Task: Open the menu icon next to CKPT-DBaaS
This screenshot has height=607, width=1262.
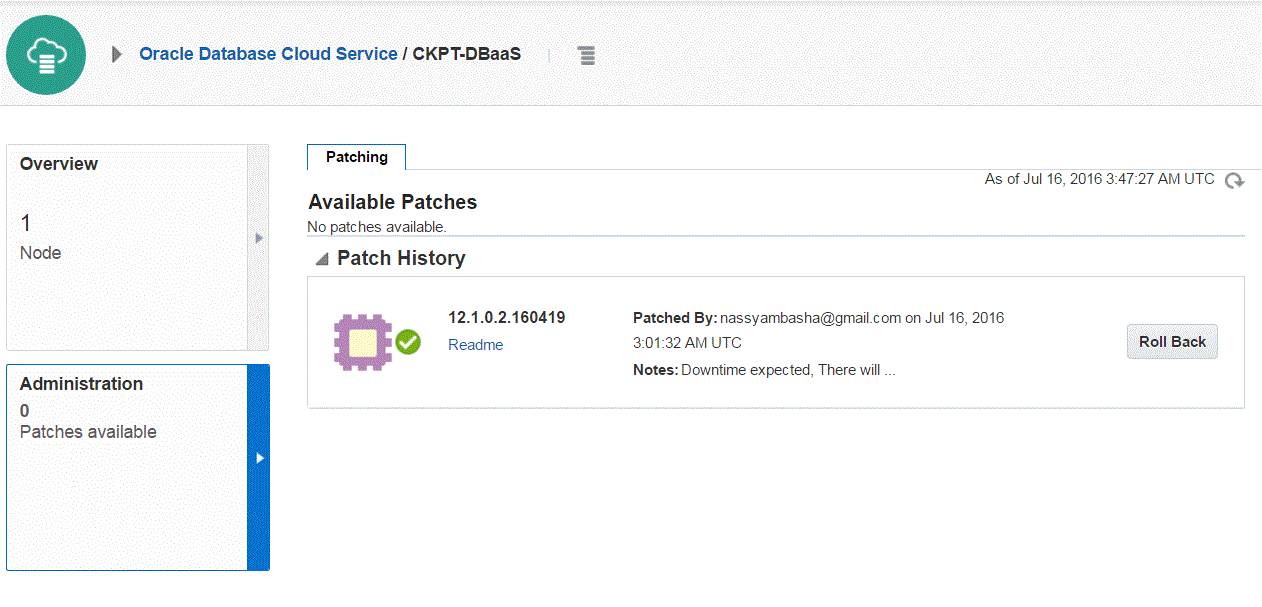Action: coord(587,56)
